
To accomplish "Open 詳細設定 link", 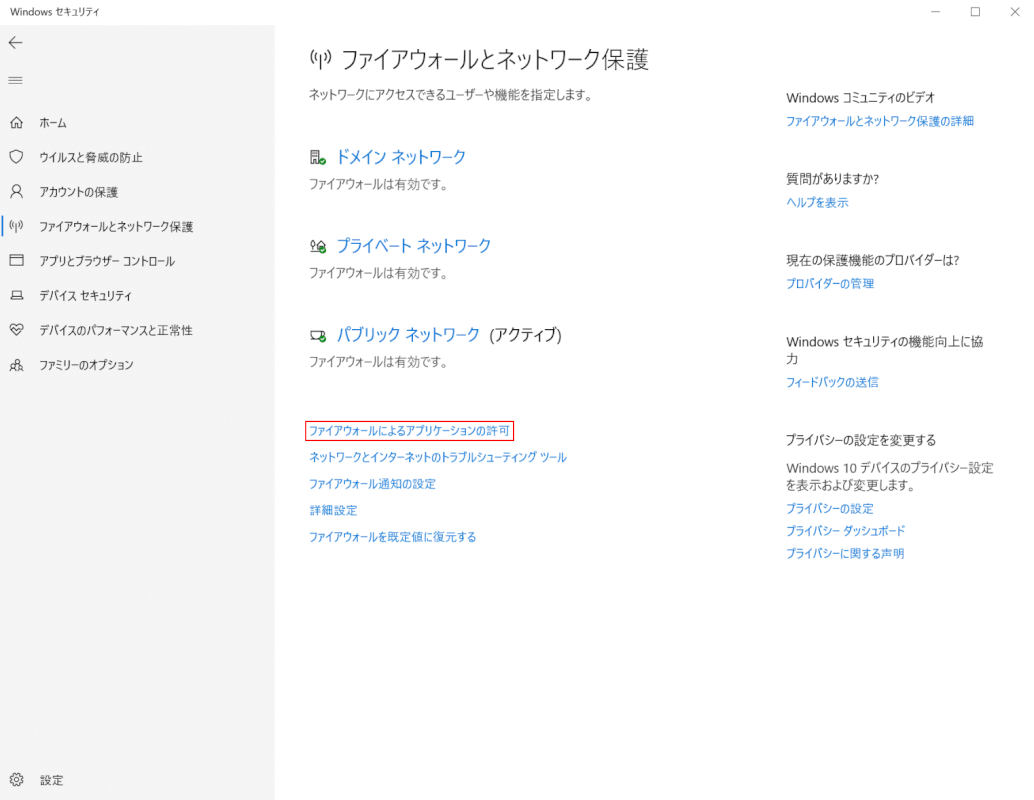I will [x=334, y=509].
